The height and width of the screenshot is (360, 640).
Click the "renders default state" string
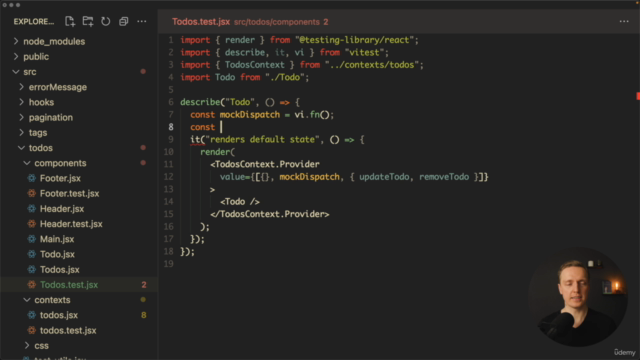(x=262, y=140)
